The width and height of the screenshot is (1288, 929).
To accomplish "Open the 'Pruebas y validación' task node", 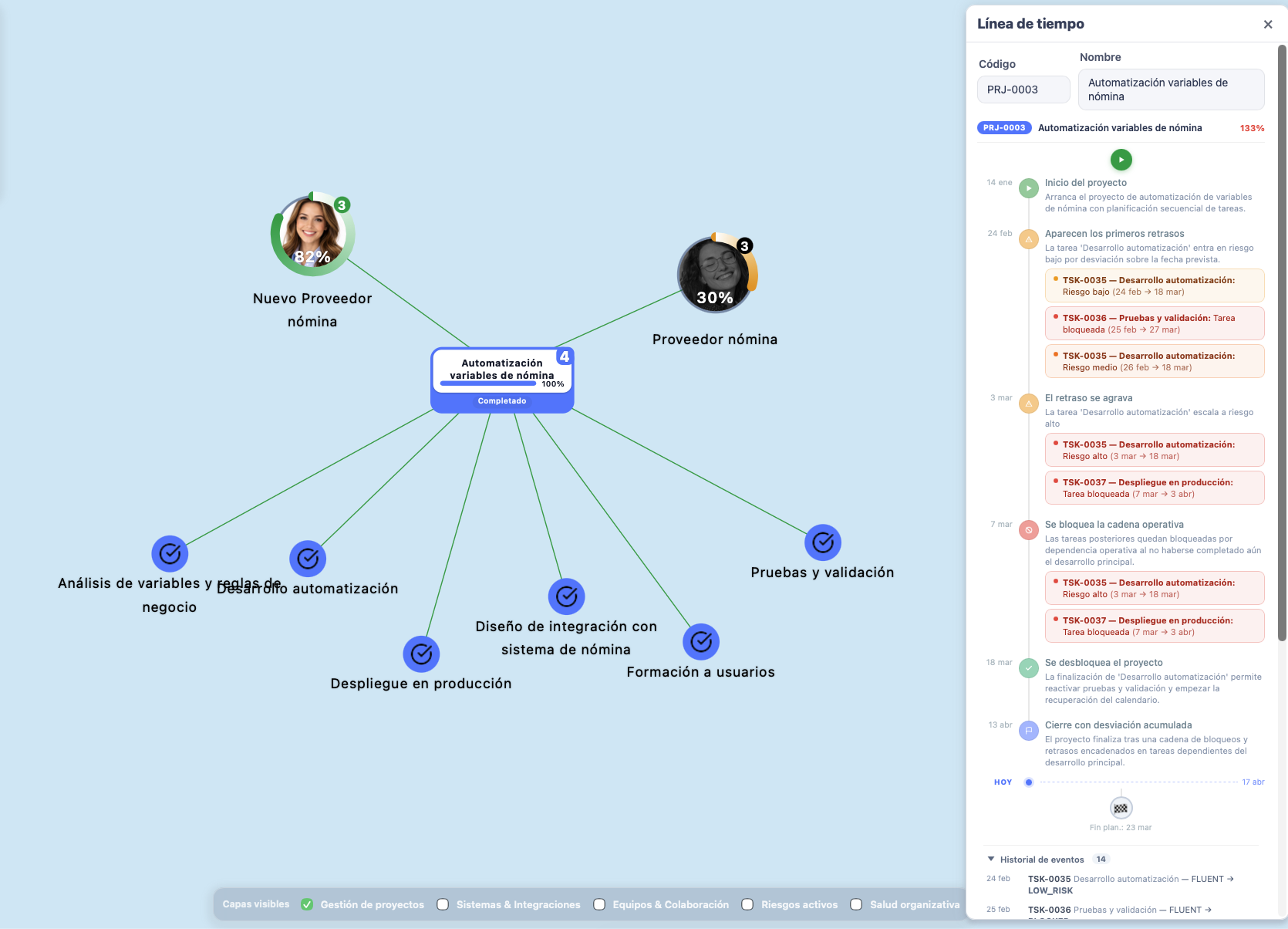I will 822,542.
